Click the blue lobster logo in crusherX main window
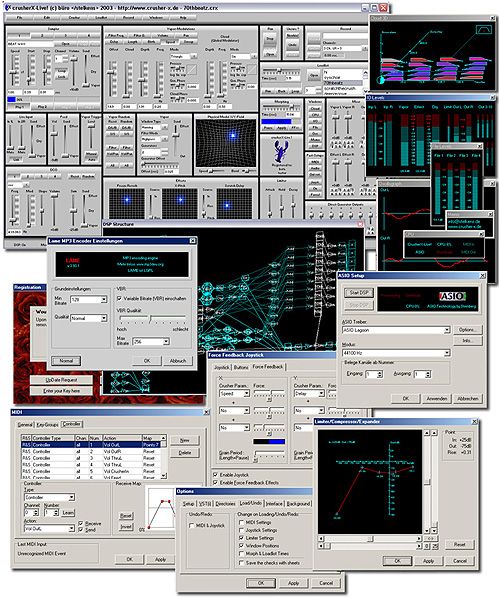This screenshot has height=598, width=500. pyautogui.click(x=281, y=151)
